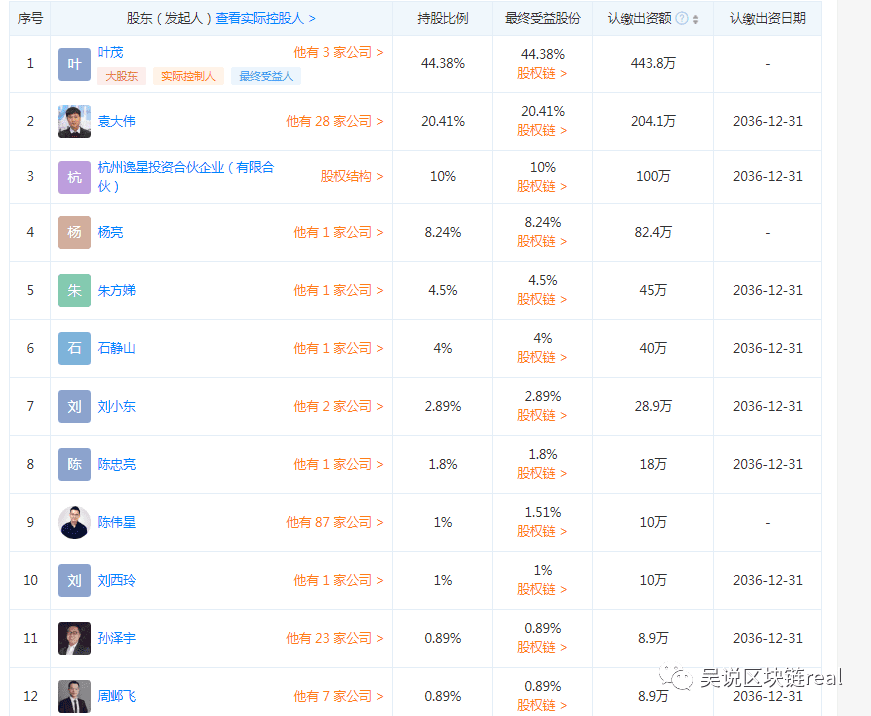This screenshot has height=716, width=871.
Task: Open 杭州逸星投资合伙企业（有限合伙）link
Action: tap(186, 177)
